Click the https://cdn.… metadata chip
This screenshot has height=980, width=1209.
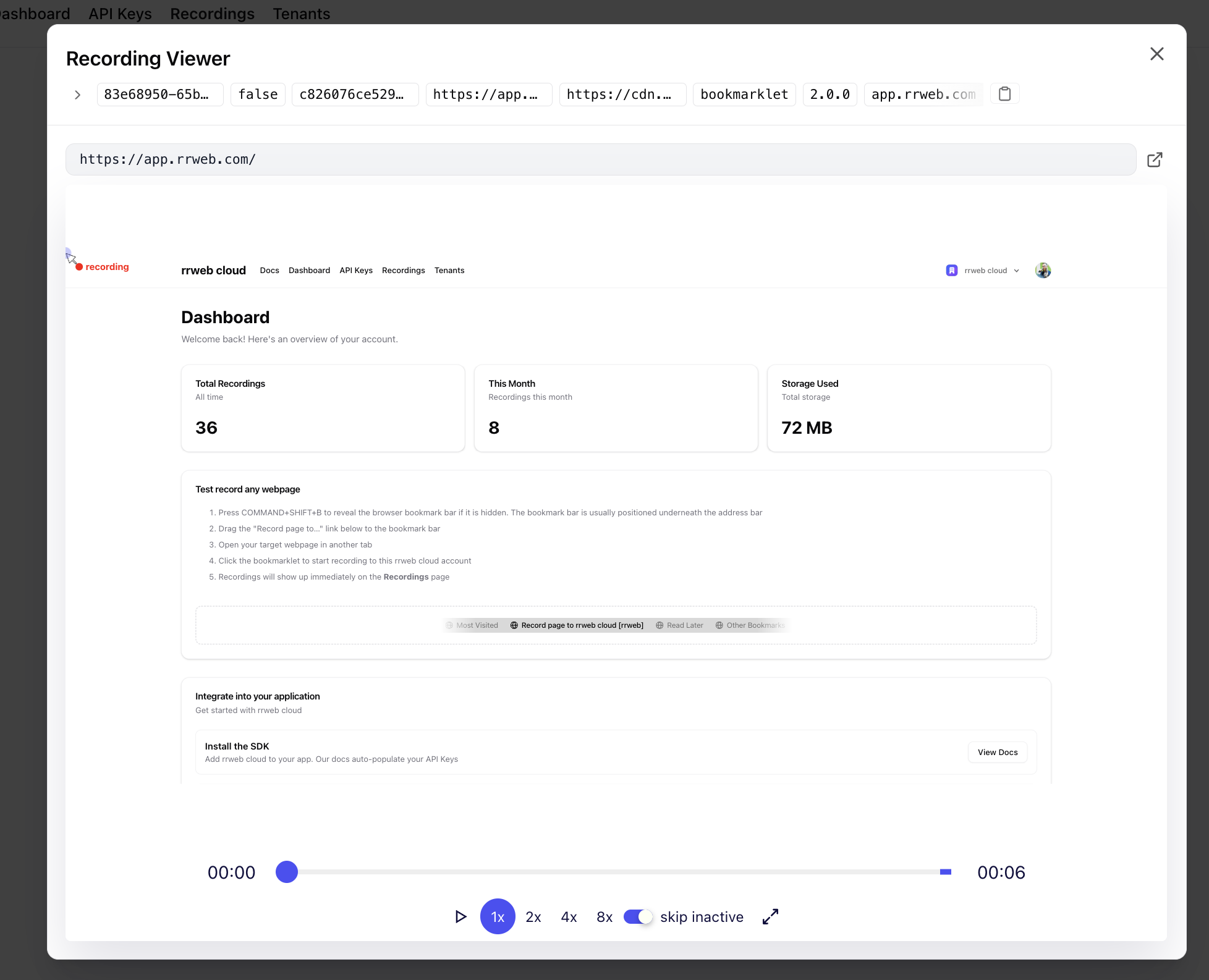pyautogui.click(x=622, y=95)
